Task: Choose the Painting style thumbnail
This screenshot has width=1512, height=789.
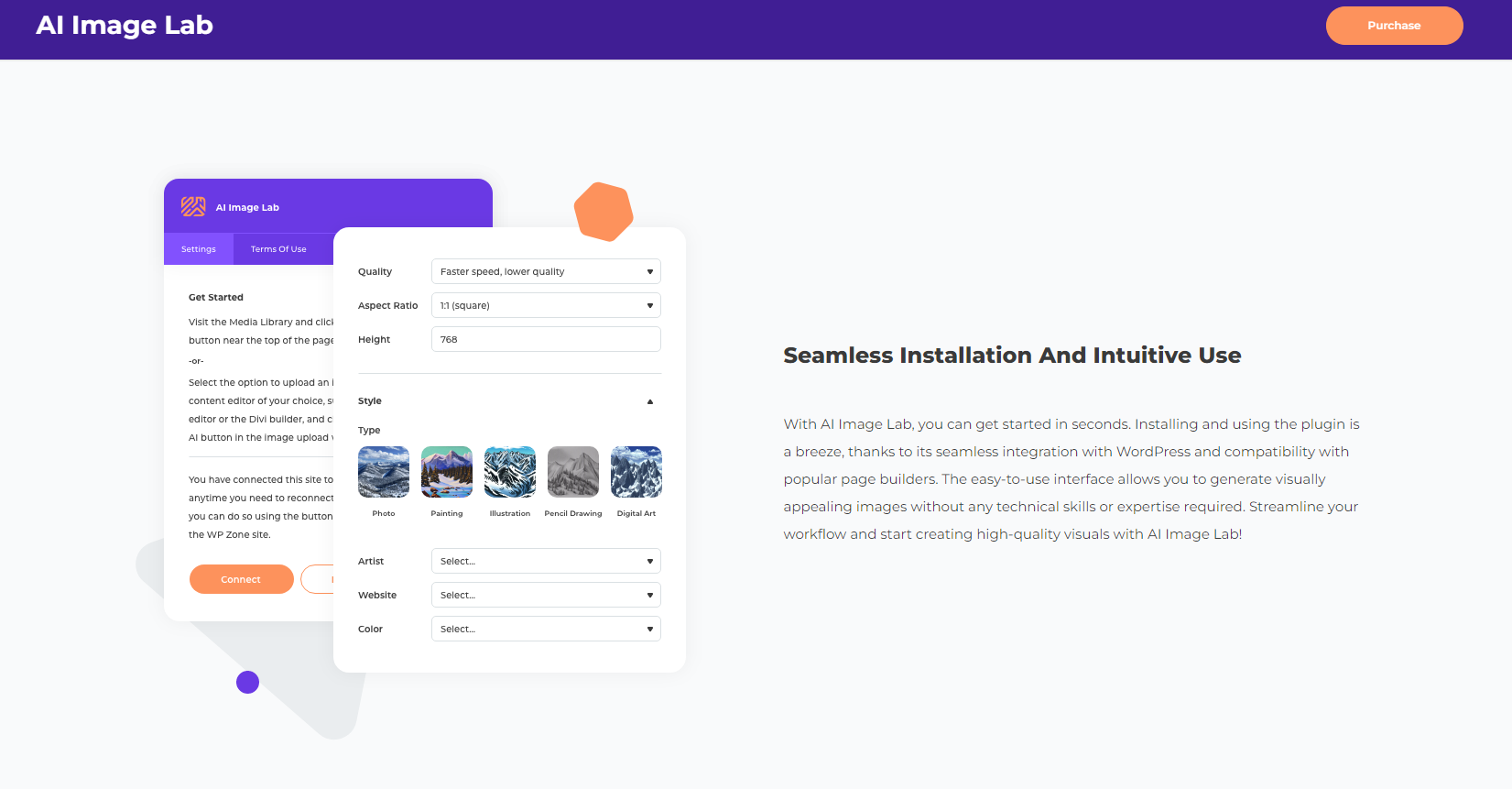Action: [x=447, y=472]
